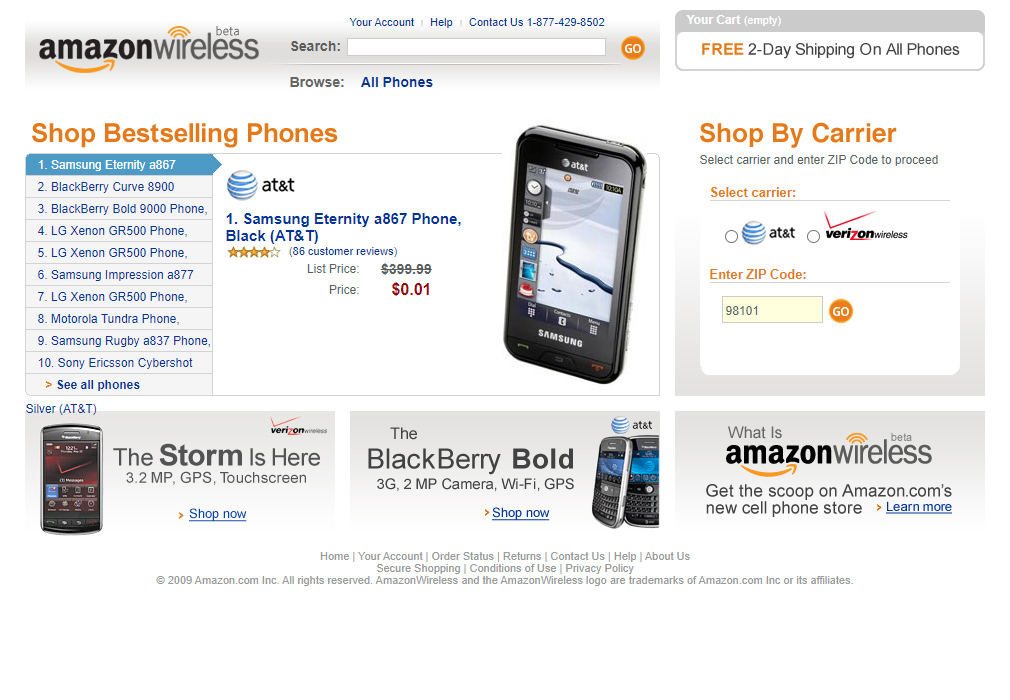This screenshot has width=1010, height=700.
Task: Click the orange GO button beside ZIP code
Action: coord(840,312)
